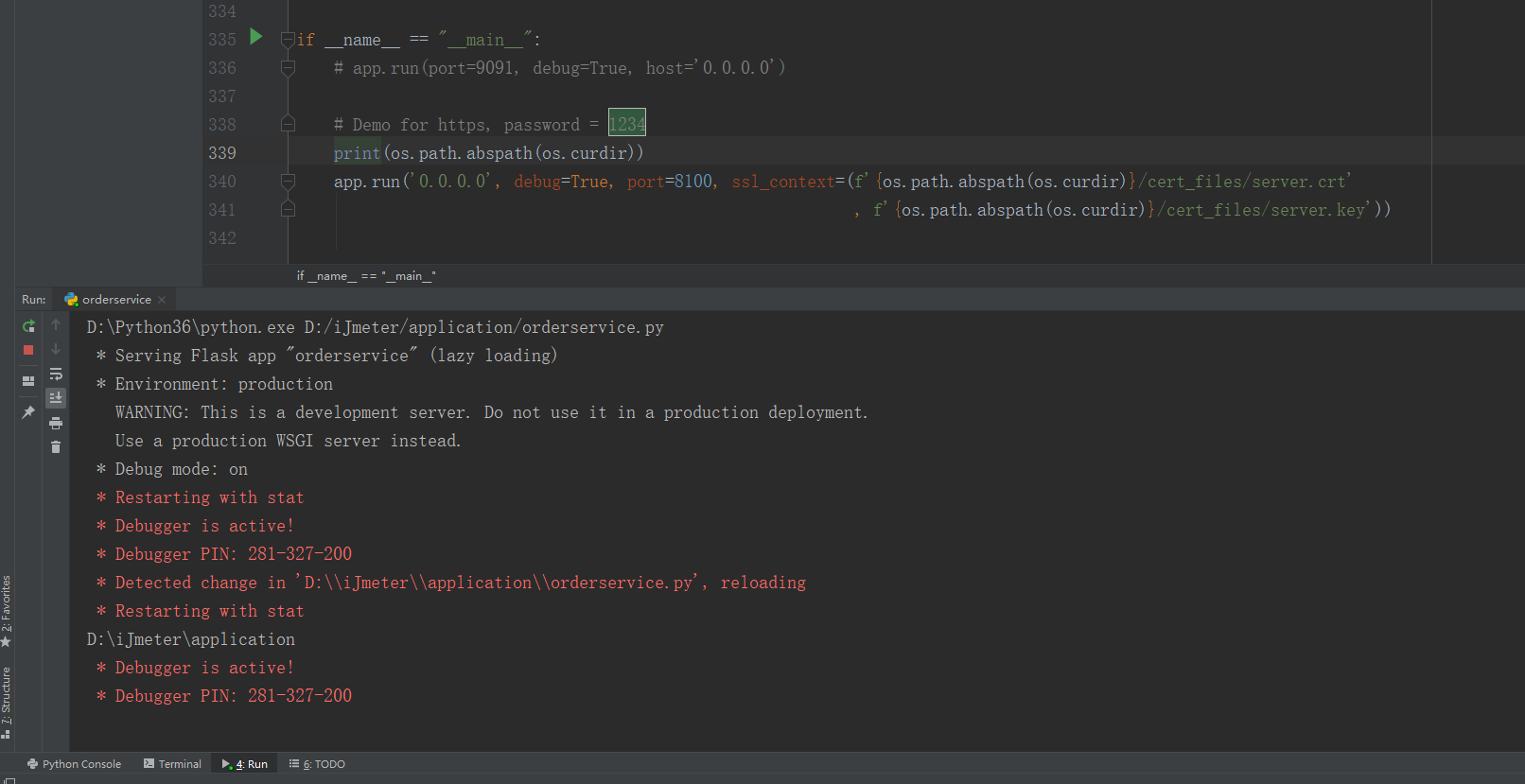1525x784 pixels.
Task: Fold the app.run block at line 340
Action: tap(288, 182)
